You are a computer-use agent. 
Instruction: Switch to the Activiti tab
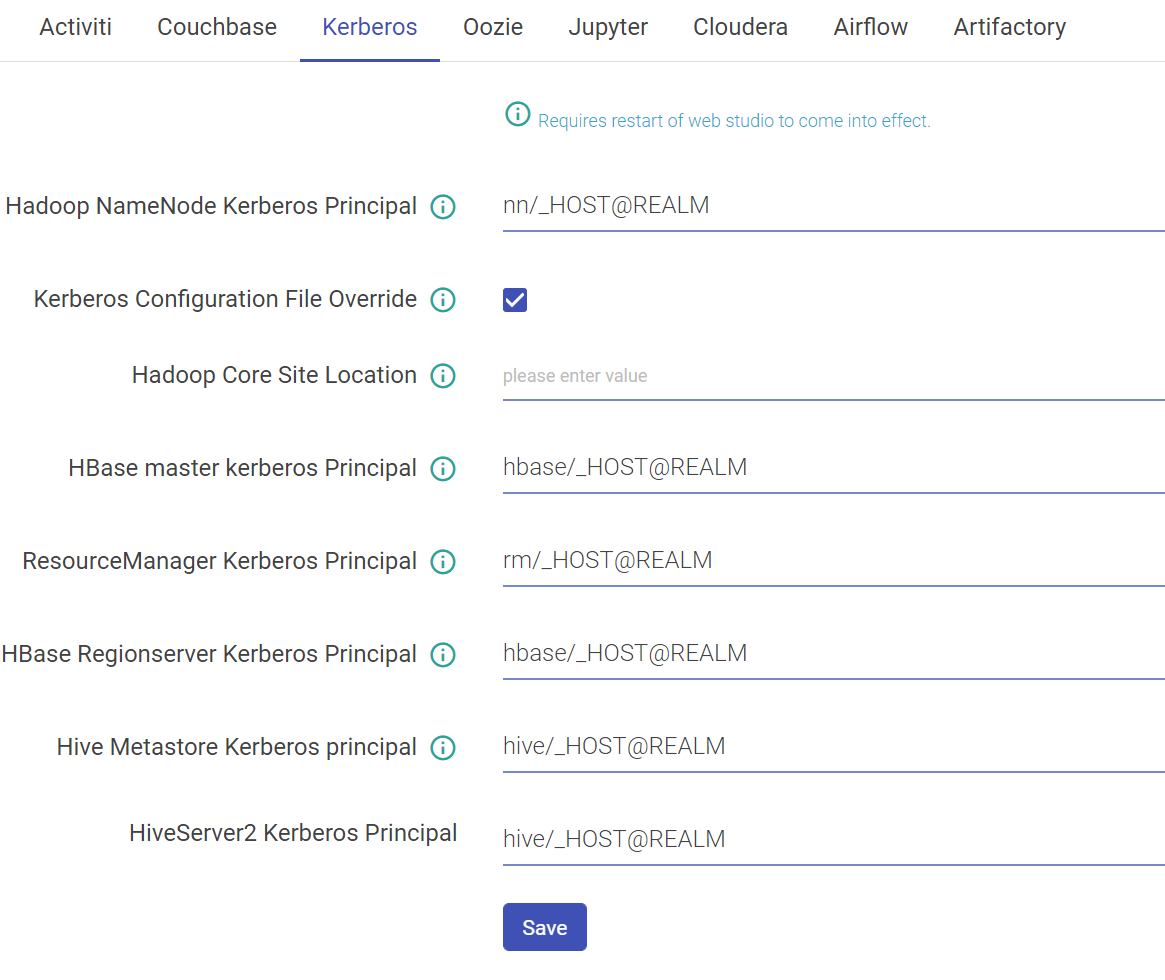[76, 27]
